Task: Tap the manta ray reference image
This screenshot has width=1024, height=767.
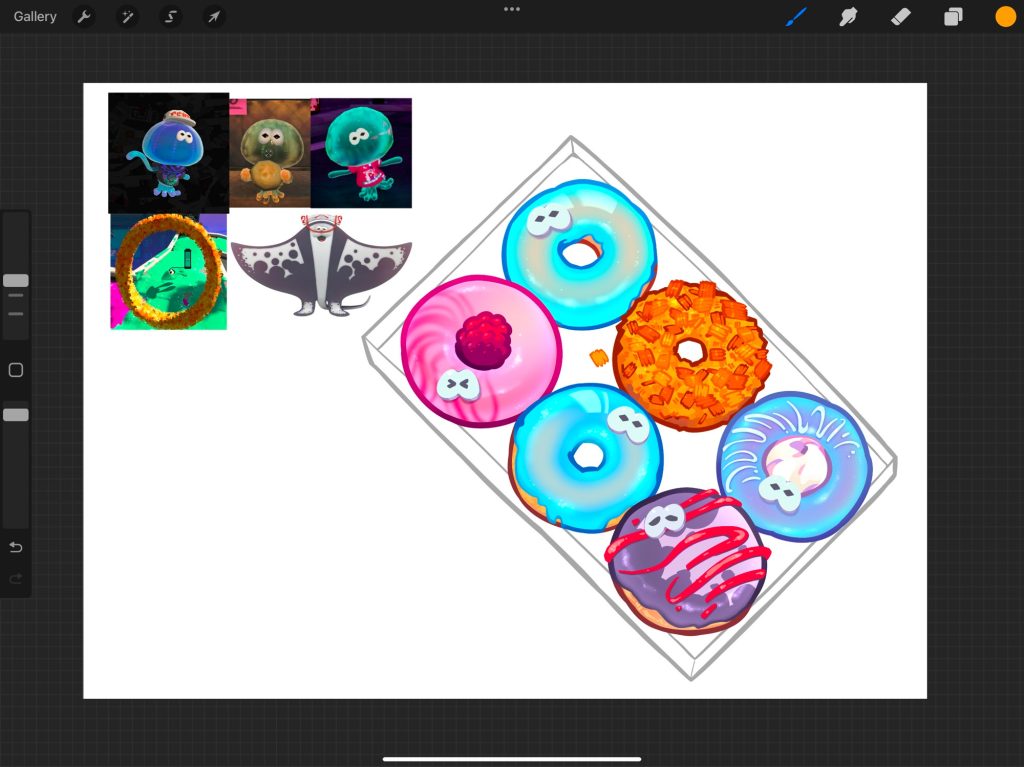Action: (x=321, y=265)
